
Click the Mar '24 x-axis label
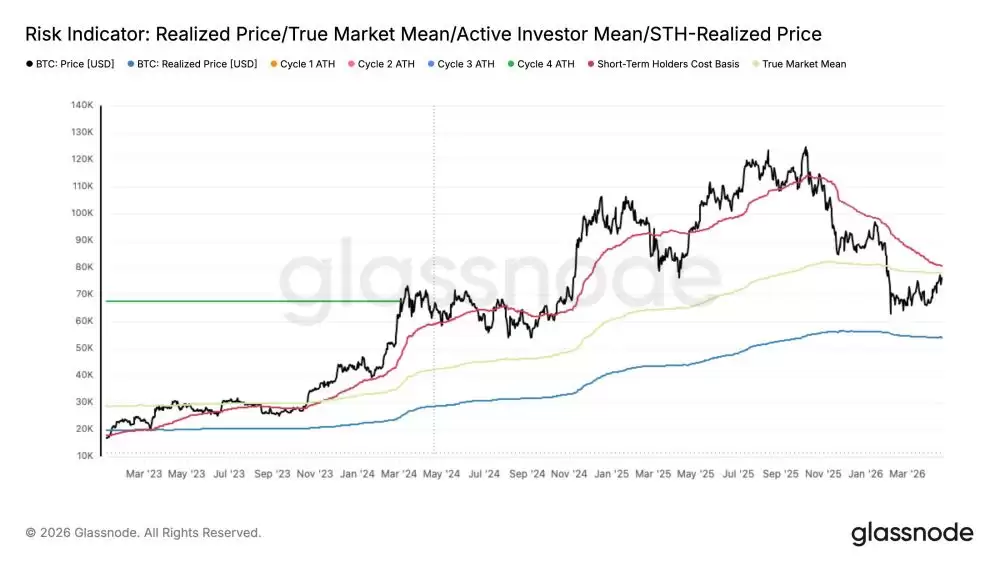pyautogui.click(x=399, y=474)
